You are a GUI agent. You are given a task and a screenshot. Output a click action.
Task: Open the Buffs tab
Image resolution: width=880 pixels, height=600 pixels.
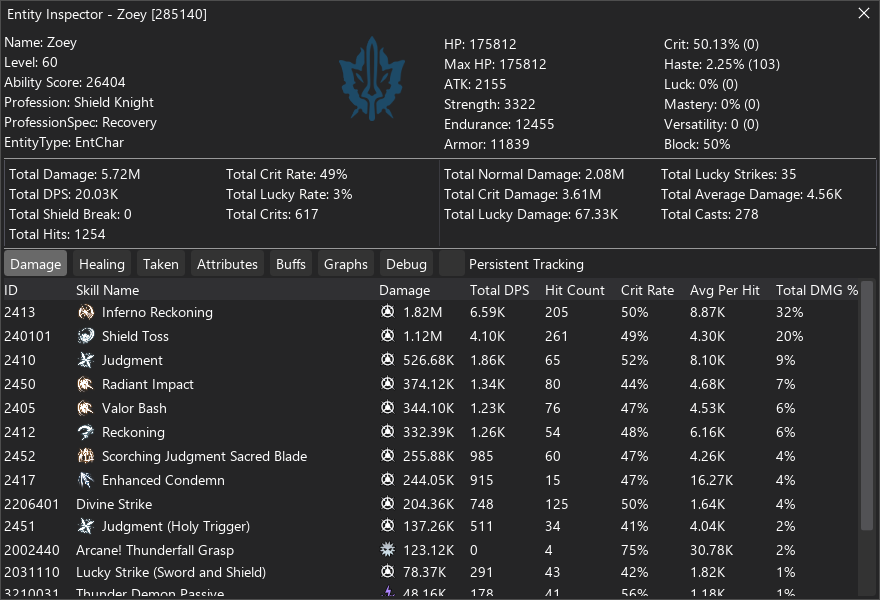point(291,264)
